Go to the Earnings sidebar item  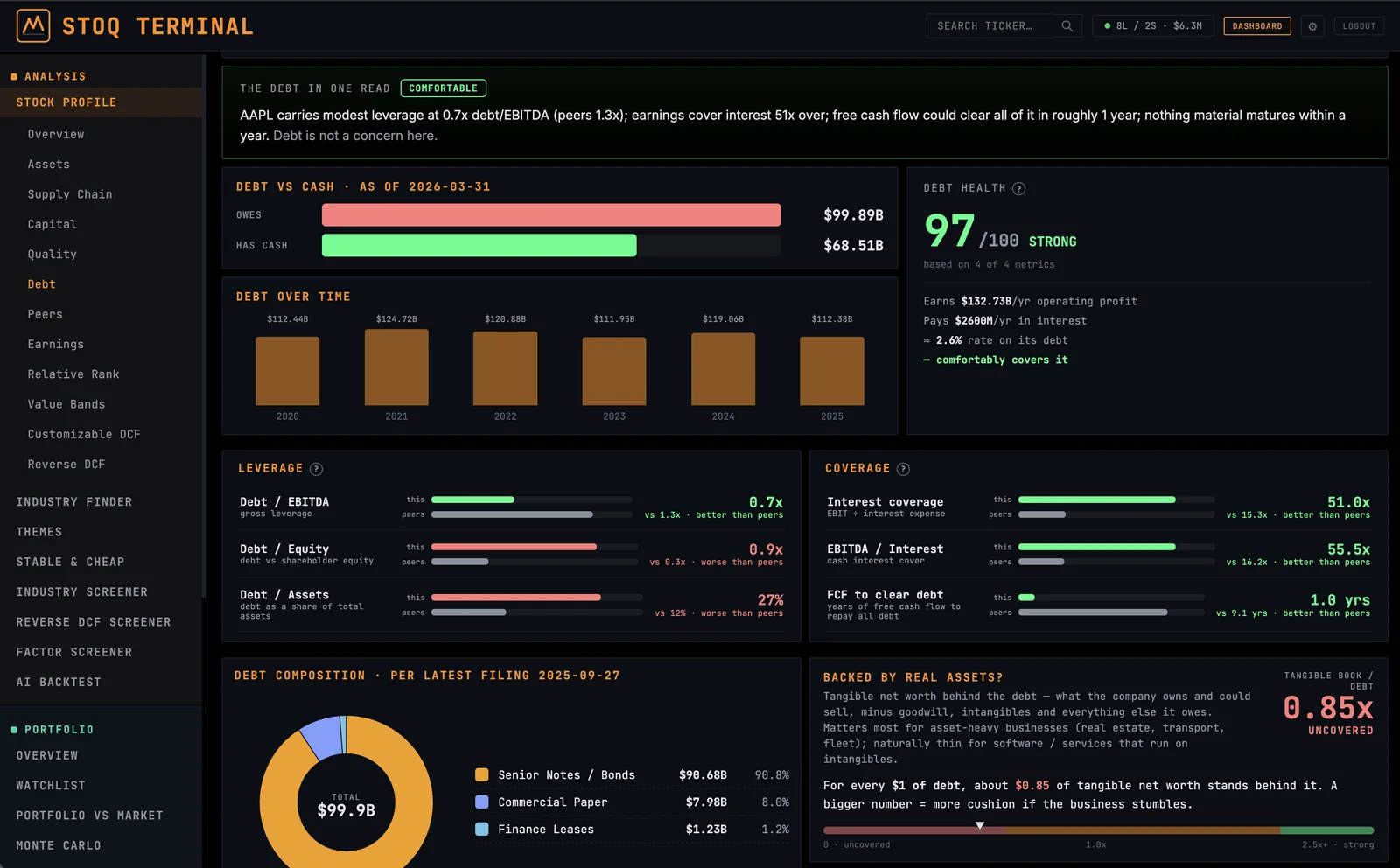coord(56,345)
